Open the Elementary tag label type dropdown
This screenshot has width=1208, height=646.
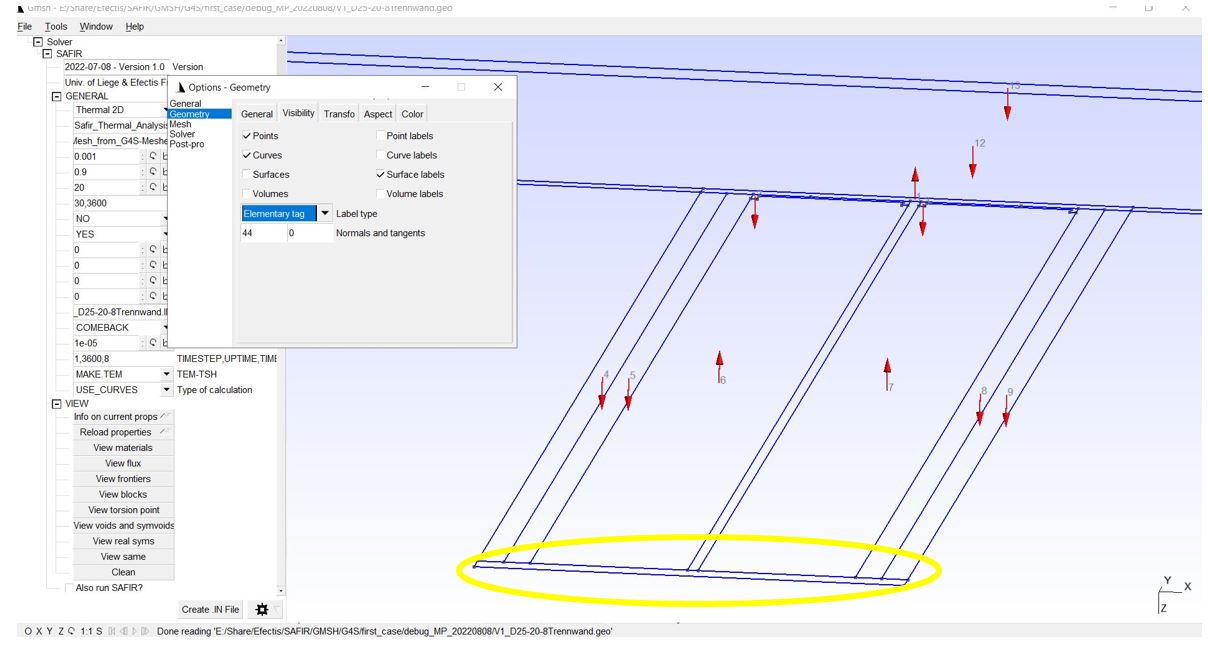(x=326, y=213)
